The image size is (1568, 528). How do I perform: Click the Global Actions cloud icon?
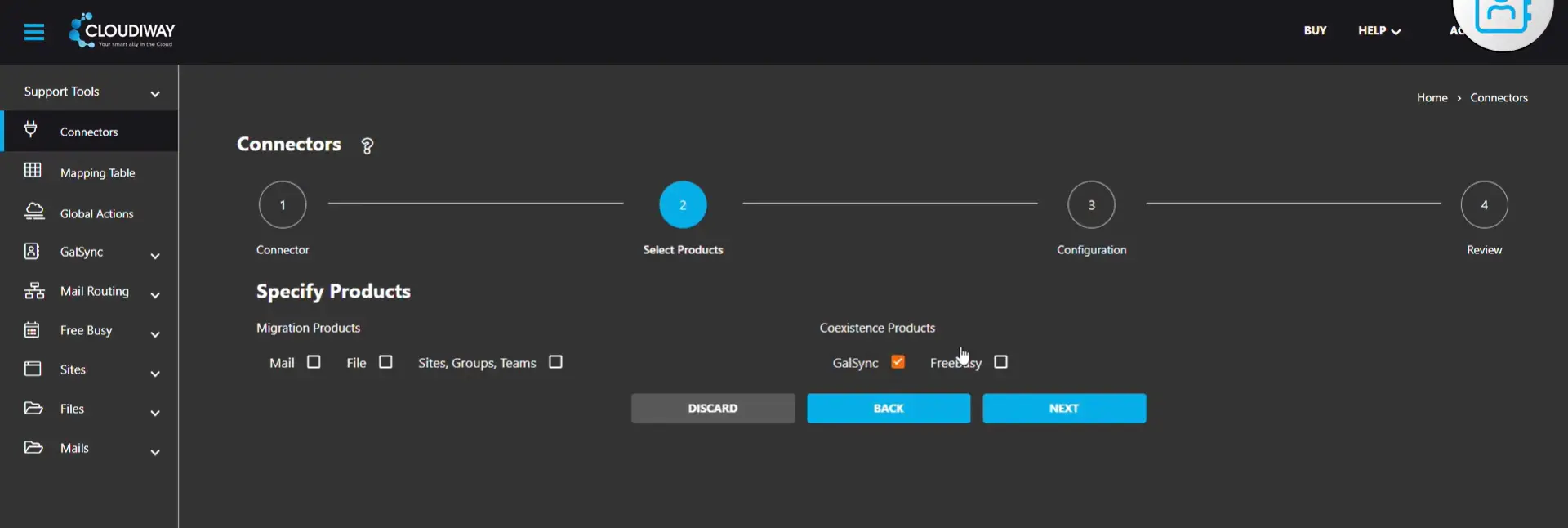(x=33, y=211)
